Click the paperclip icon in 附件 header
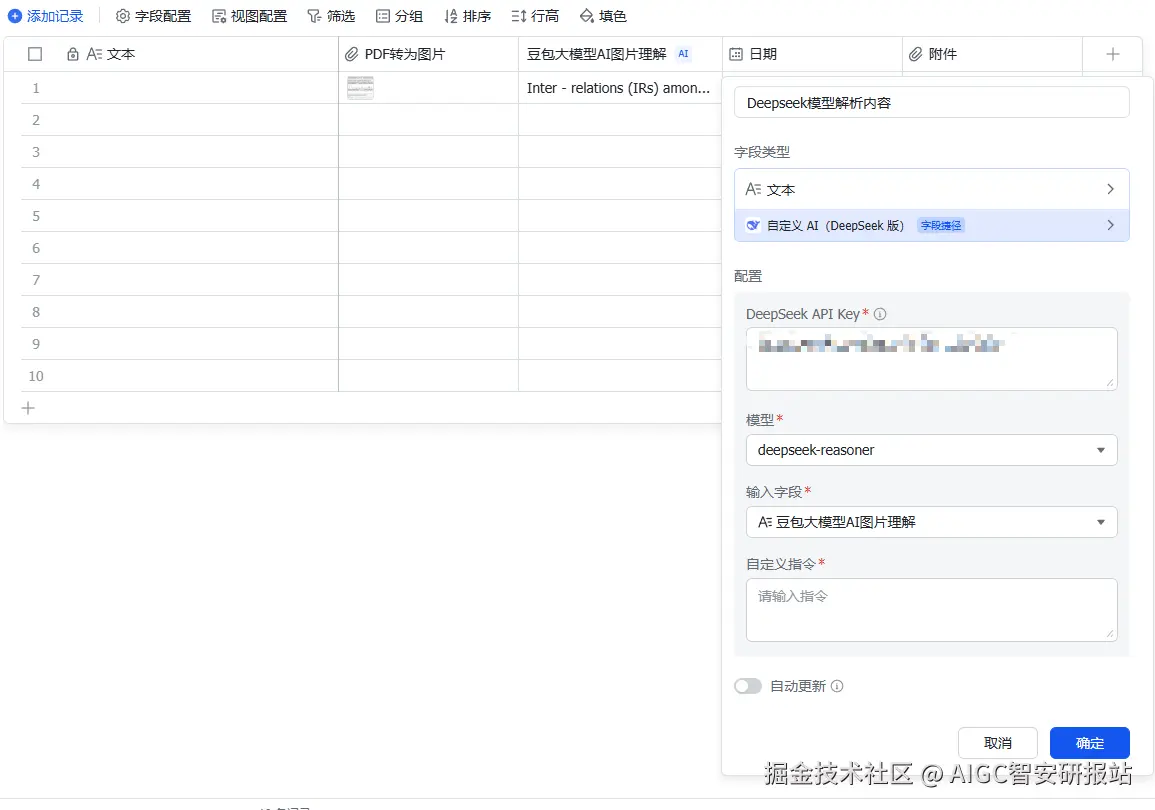 (x=916, y=54)
